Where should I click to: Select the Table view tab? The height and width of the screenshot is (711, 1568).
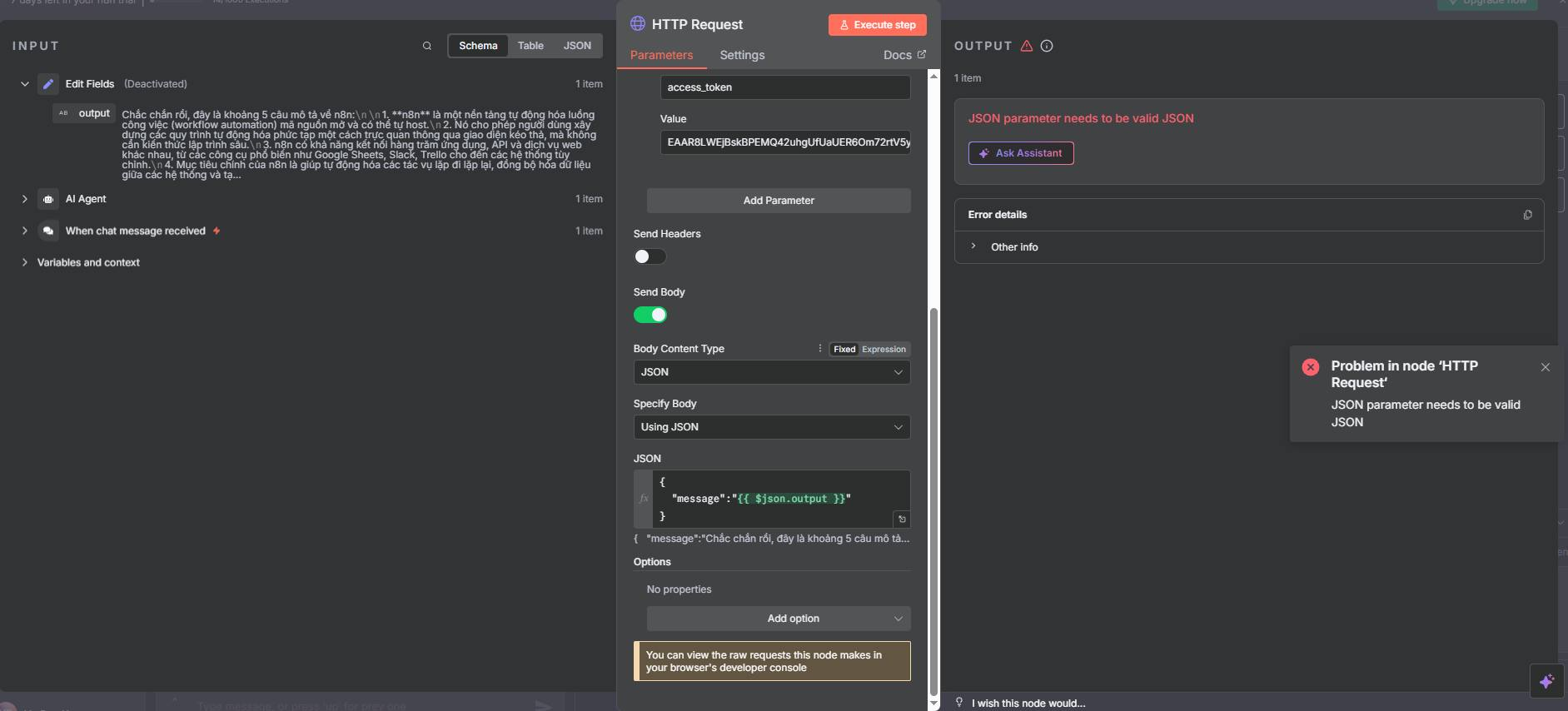(x=530, y=46)
